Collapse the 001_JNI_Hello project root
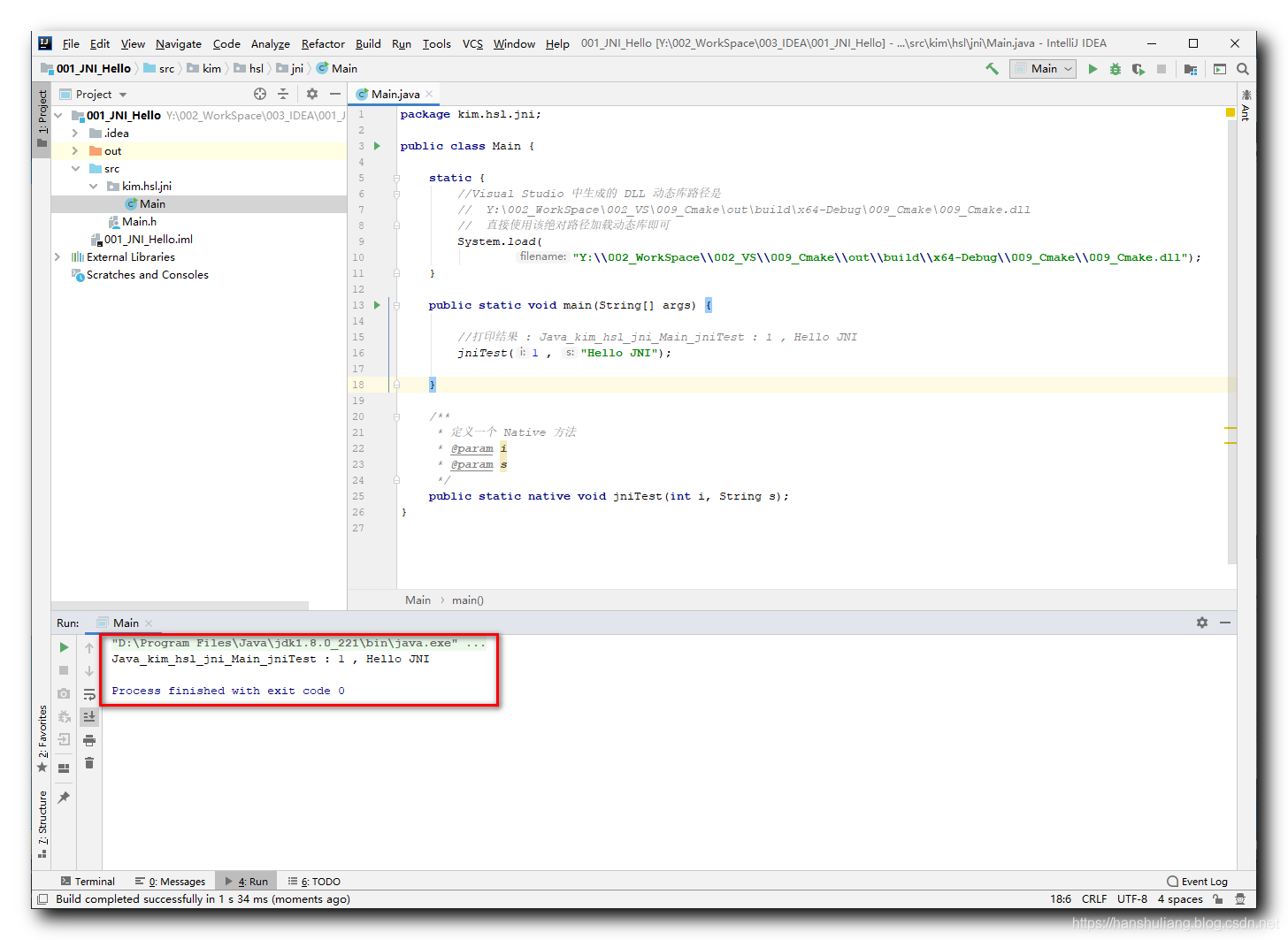The width and height of the screenshot is (1288, 940). [x=58, y=116]
